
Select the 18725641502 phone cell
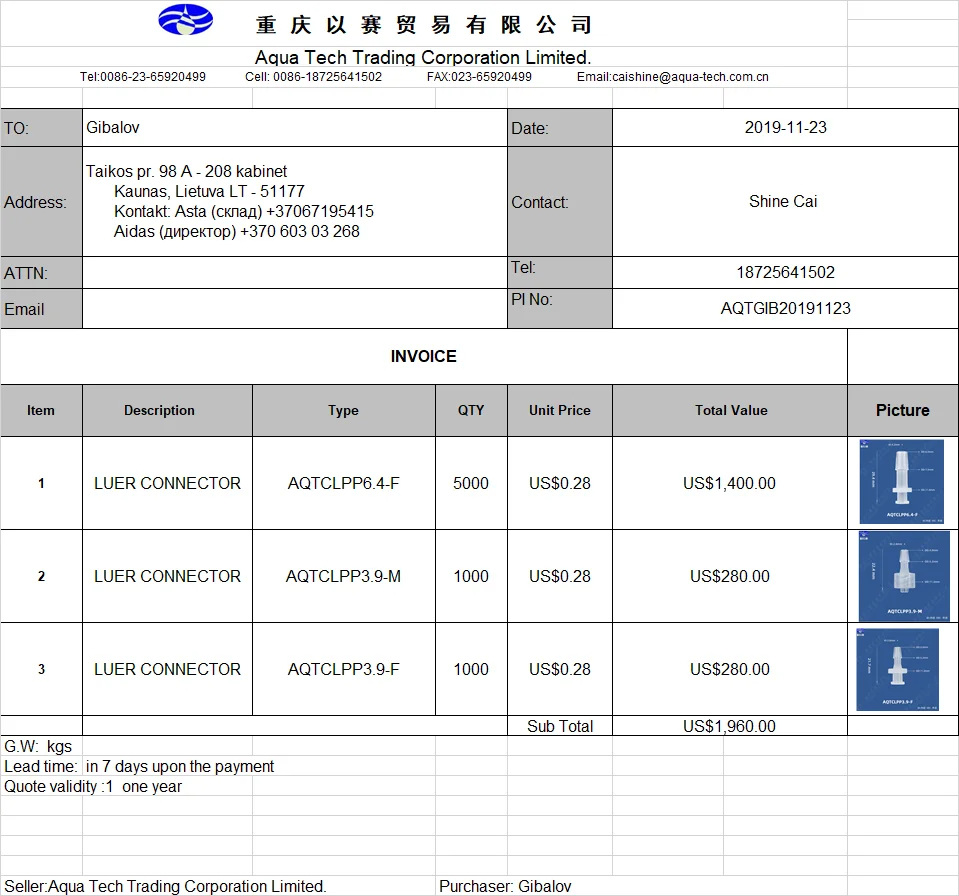click(785, 273)
